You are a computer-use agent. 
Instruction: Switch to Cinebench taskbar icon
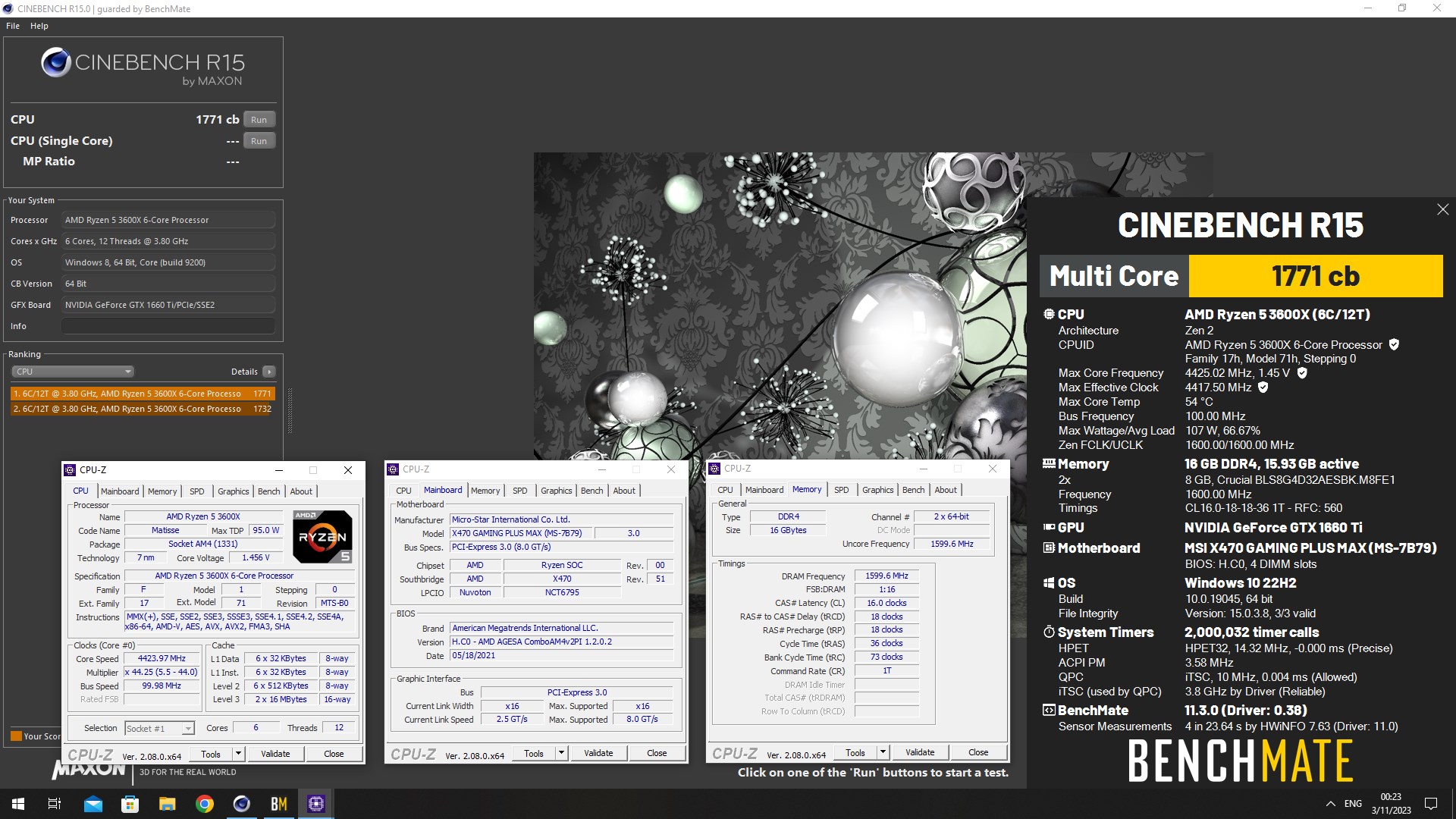(241, 804)
